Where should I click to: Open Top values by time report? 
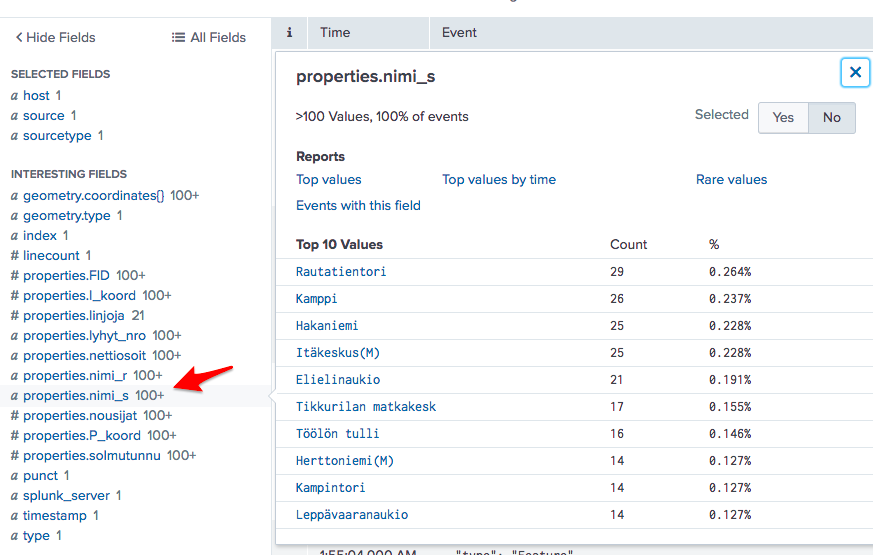click(499, 179)
